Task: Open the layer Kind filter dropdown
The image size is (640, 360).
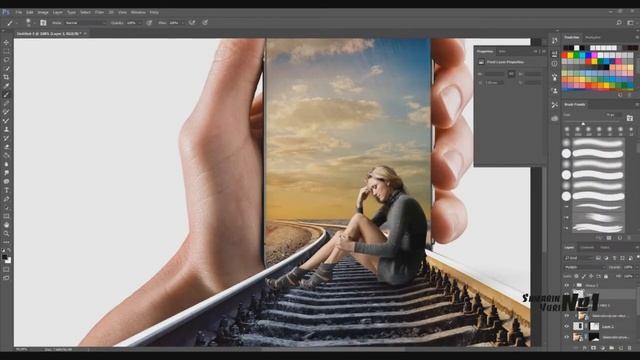Action: 579,258
